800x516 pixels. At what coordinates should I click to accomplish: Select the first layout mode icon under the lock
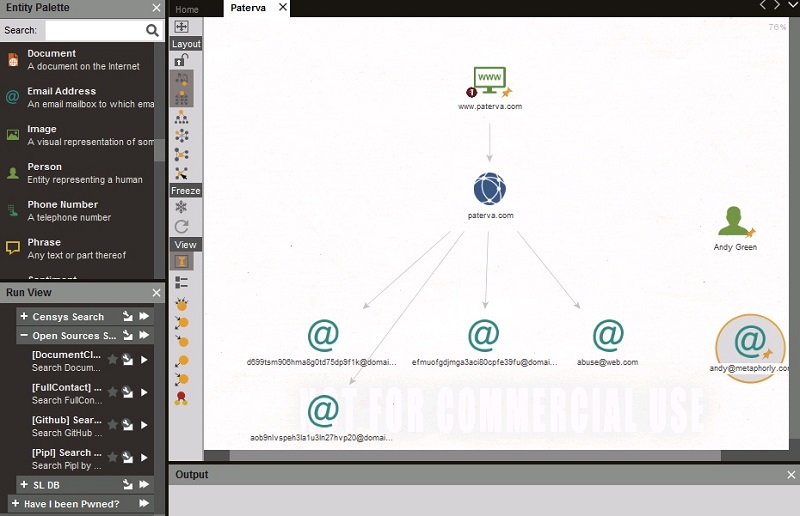coord(182,79)
